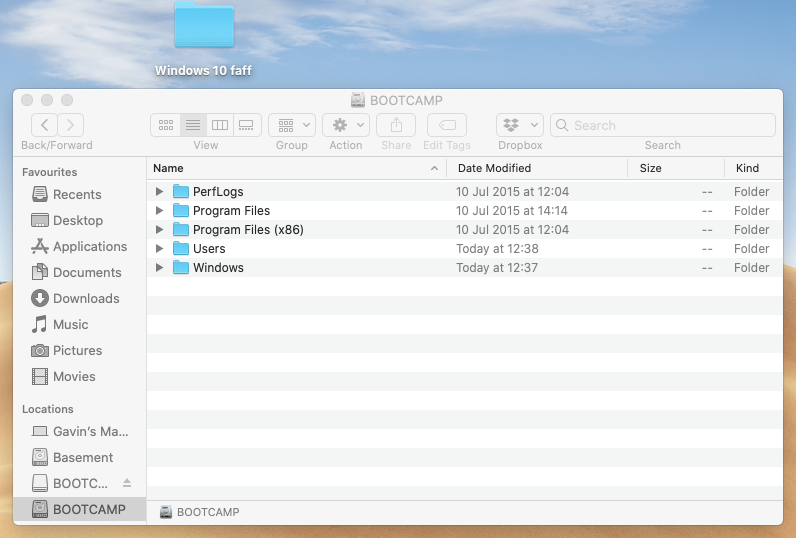Click in the Search field
This screenshot has width=796, height=538.
point(662,125)
